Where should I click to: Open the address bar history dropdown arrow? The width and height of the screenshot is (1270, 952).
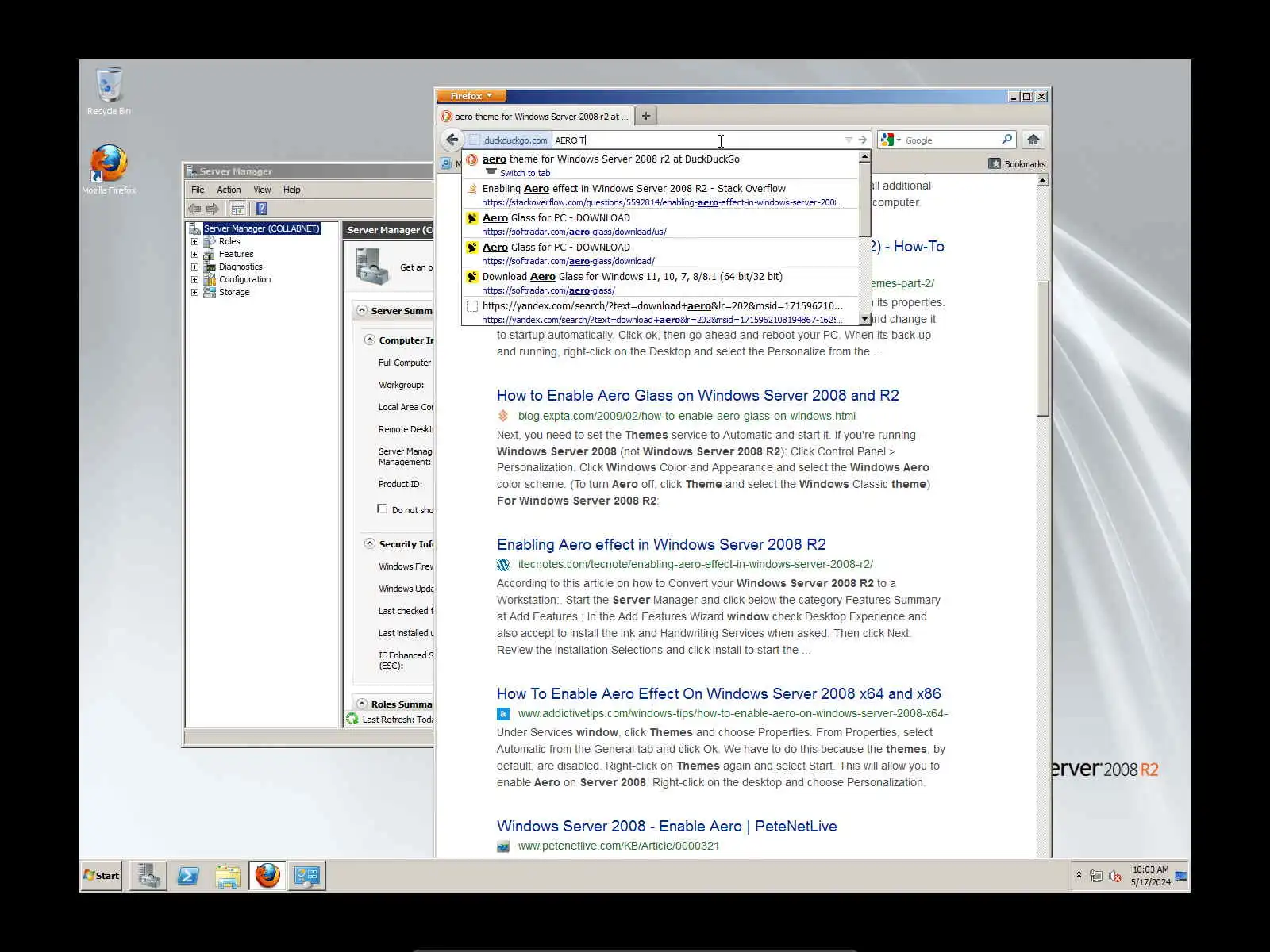[848, 140]
